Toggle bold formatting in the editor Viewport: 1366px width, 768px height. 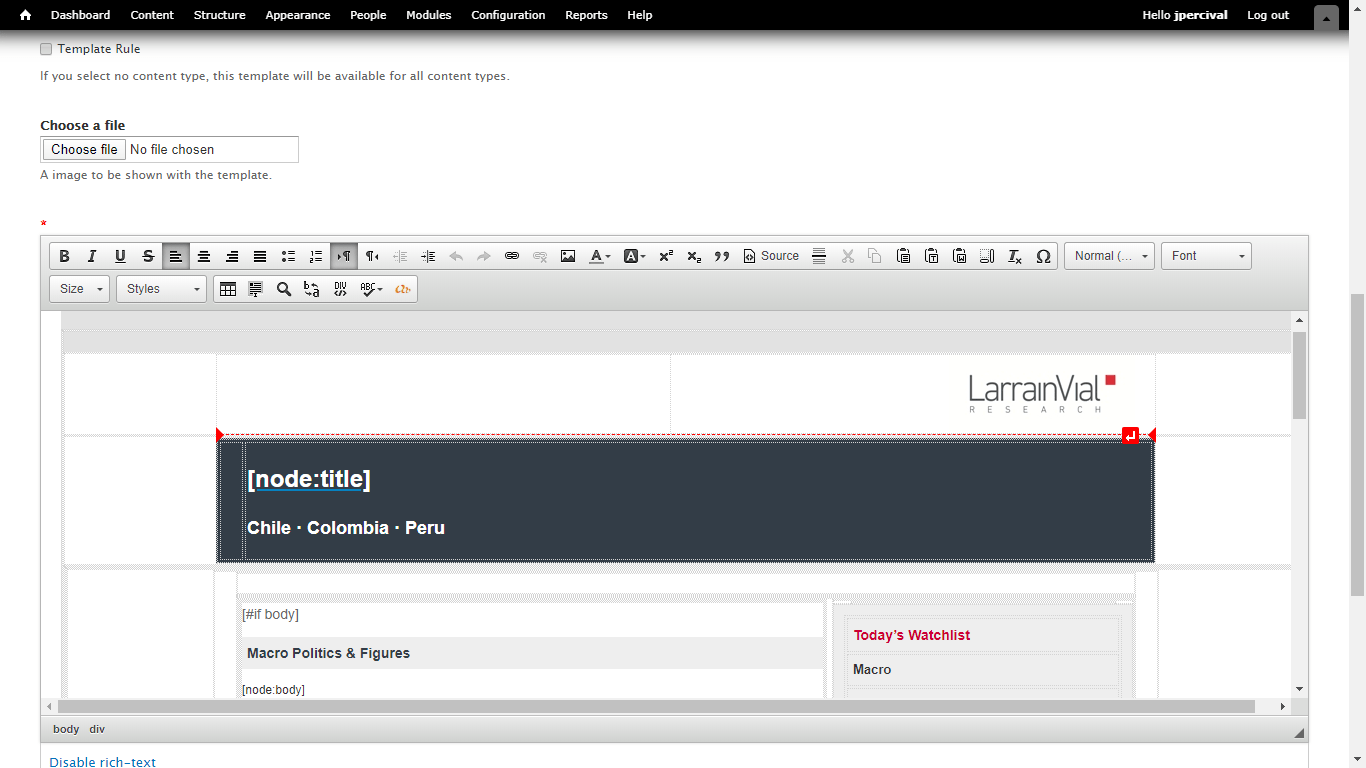[x=64, y=255]
